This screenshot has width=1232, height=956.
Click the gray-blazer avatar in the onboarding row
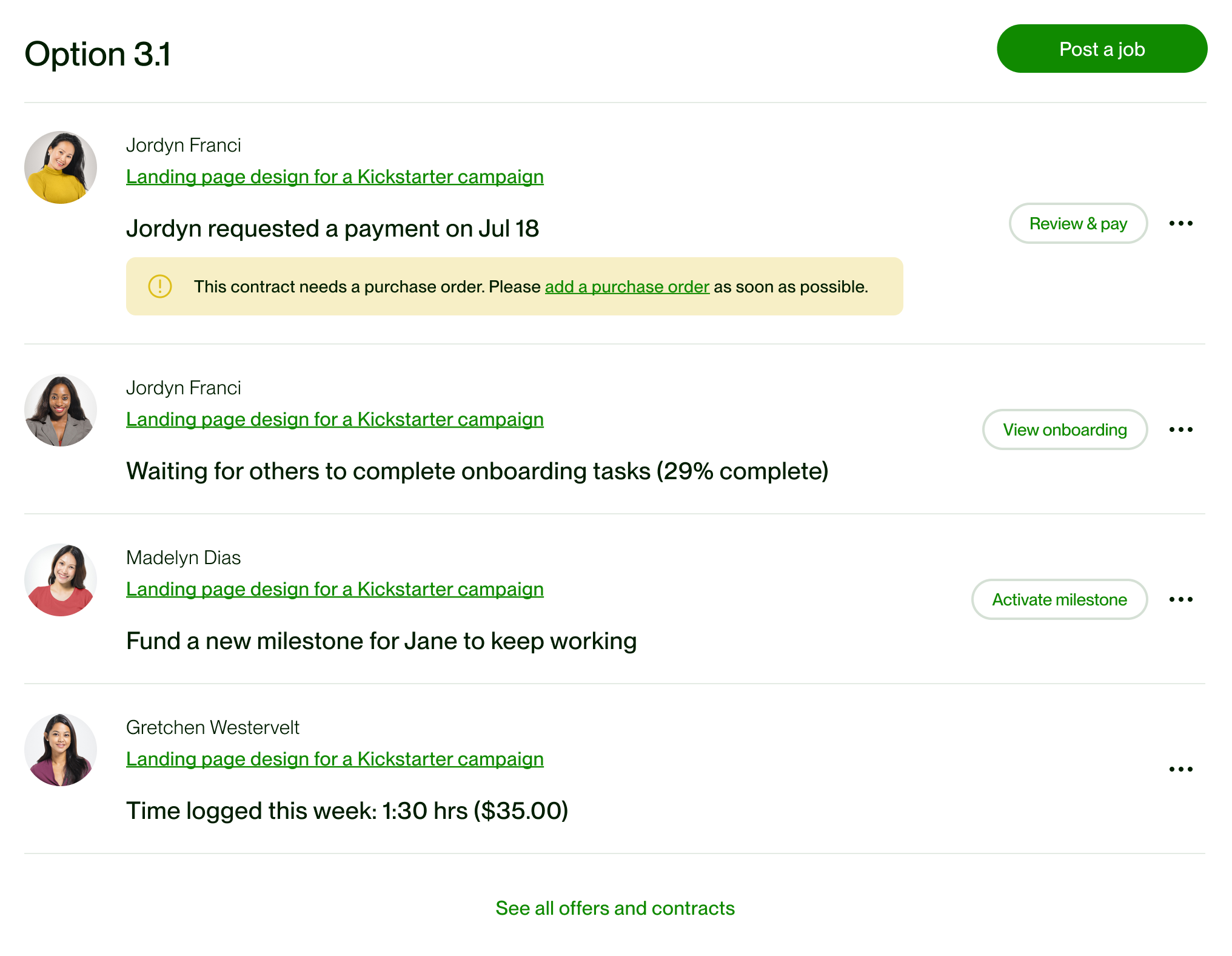[61, 410]
